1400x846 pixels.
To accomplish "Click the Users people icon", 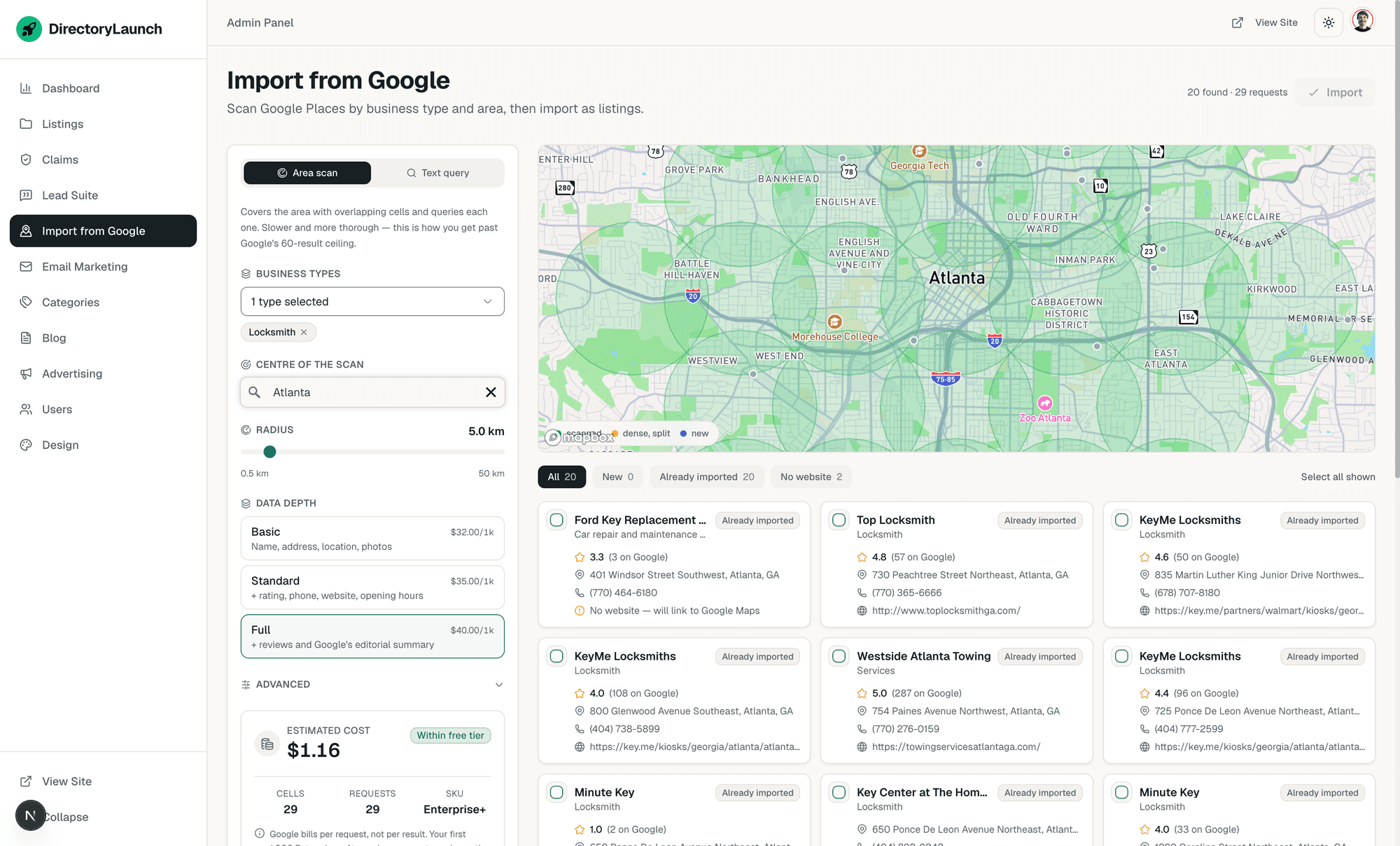I will click(x=26, y=410).
